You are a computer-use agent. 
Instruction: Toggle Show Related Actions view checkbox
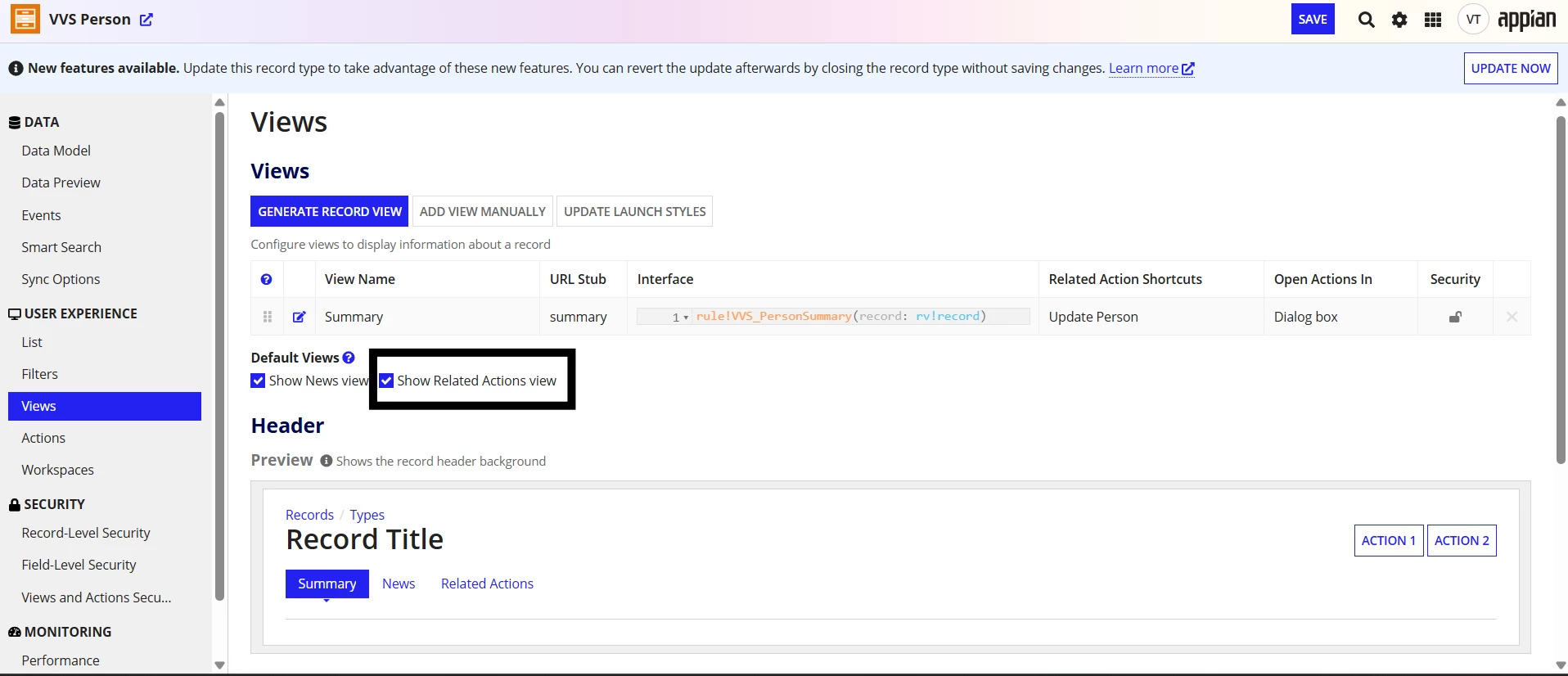[386, 381]
